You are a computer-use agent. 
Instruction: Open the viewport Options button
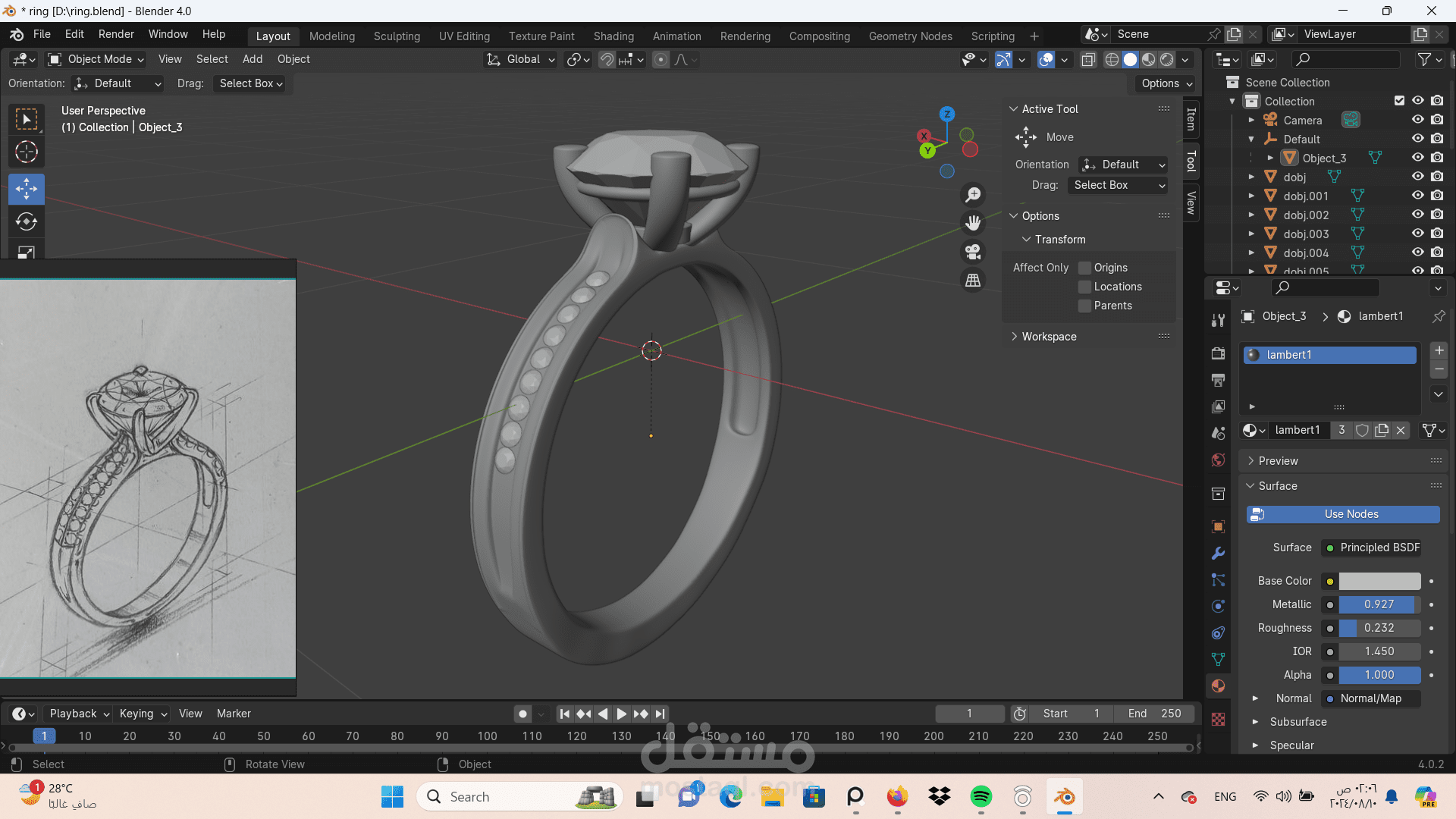point(1166,83)
